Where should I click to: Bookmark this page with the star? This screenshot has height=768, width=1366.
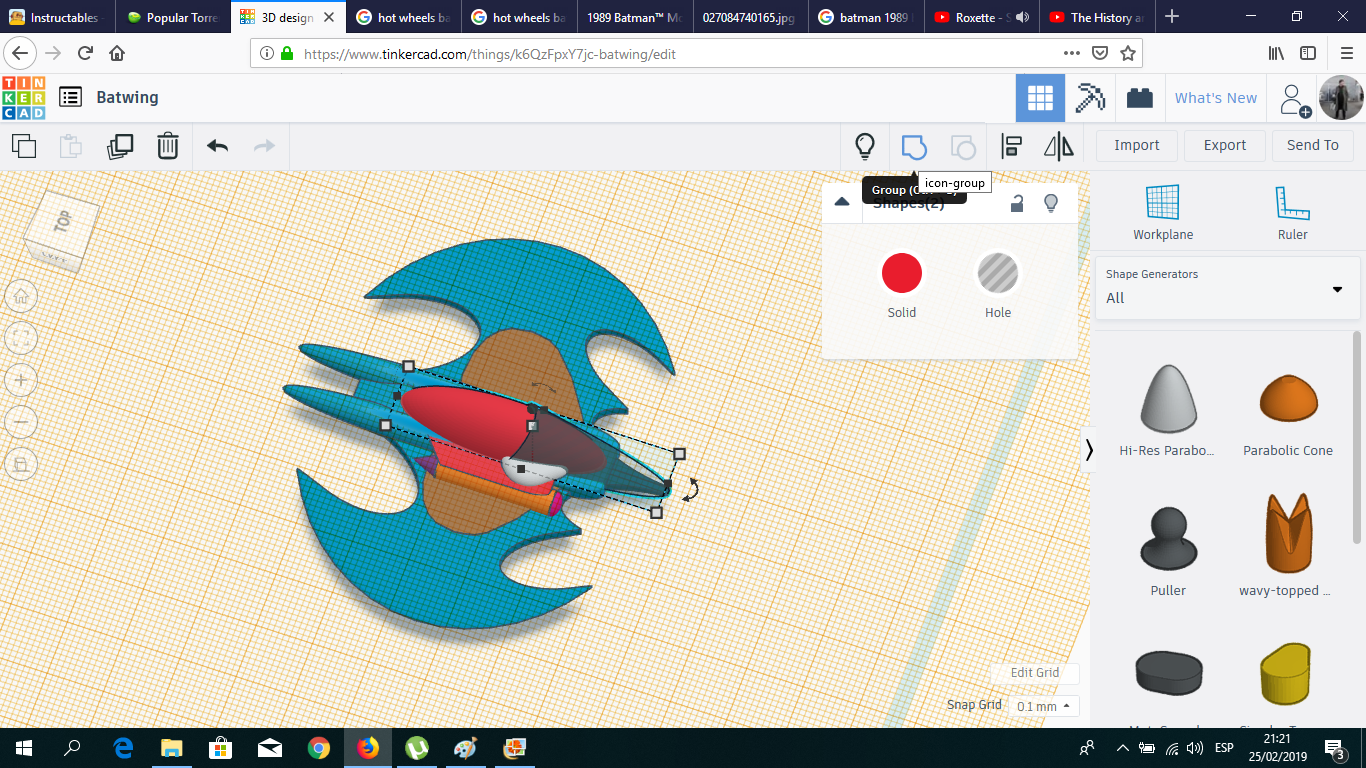click(1128, 53)
